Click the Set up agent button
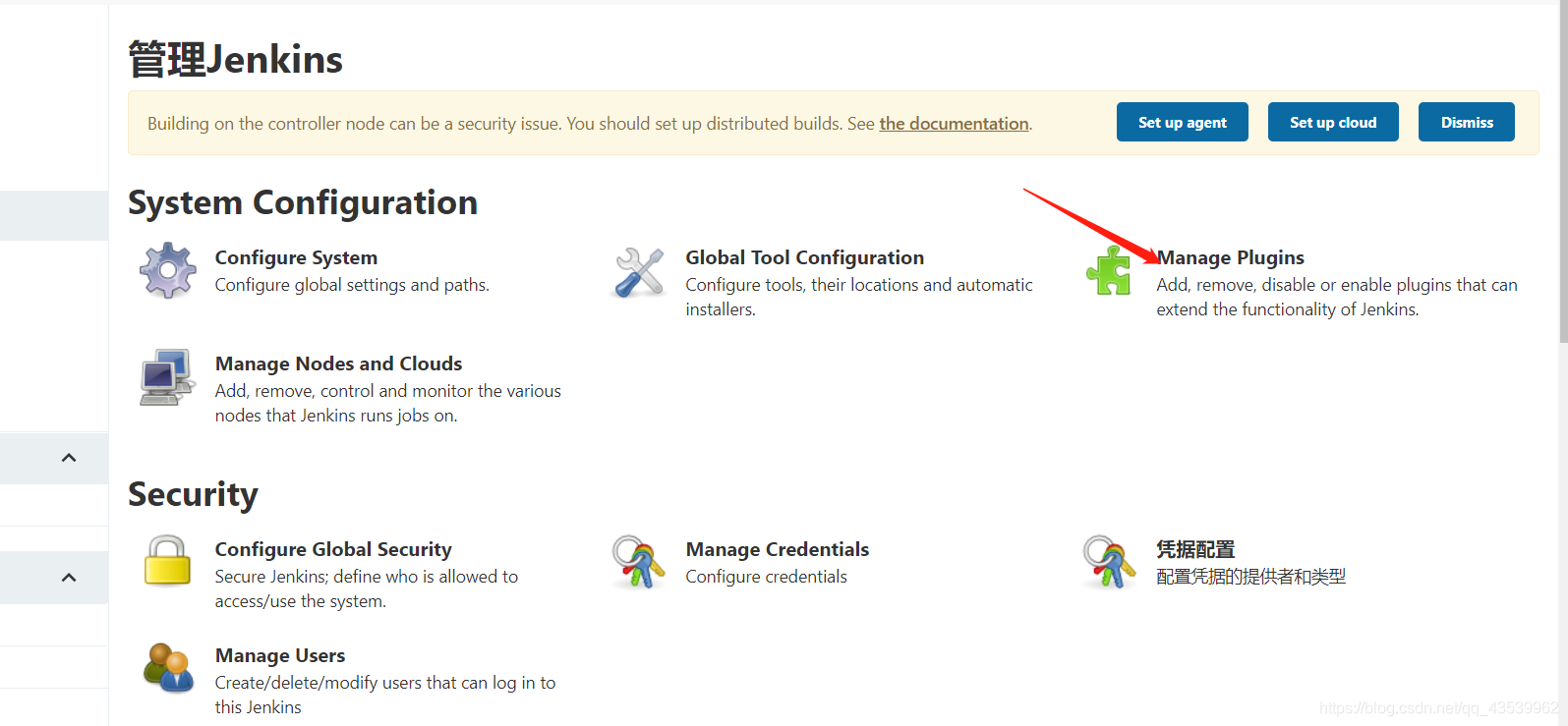The width and height of the screenshot is (1568, 726). point(1183,122)
